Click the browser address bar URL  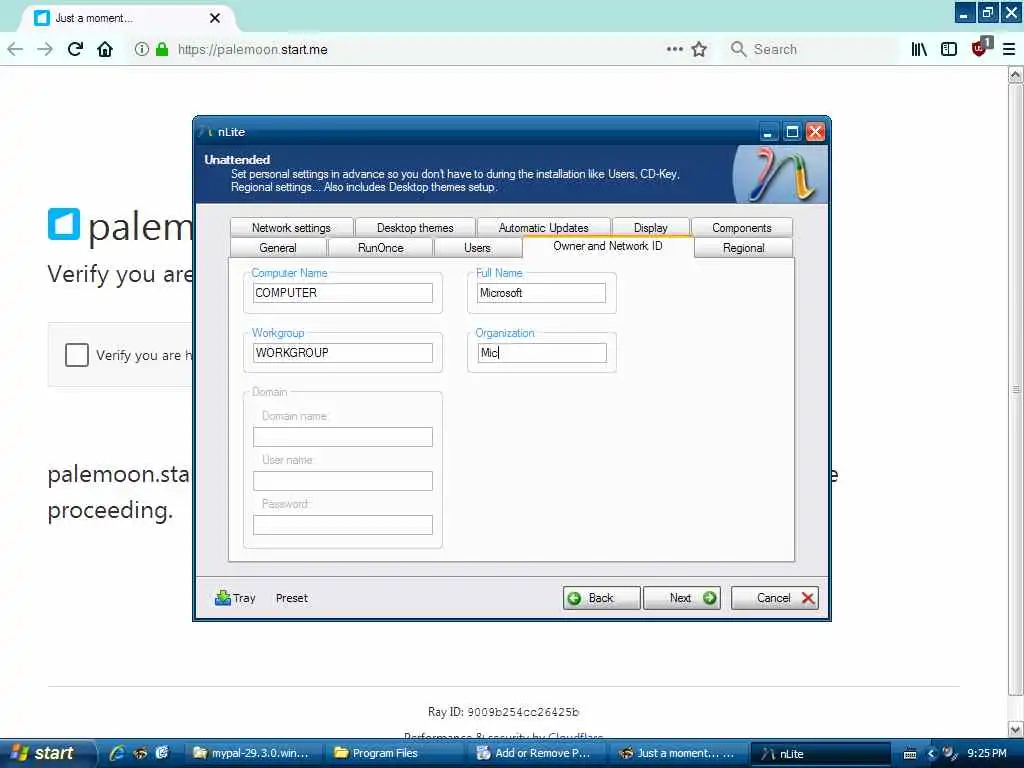tap(253, 50)
